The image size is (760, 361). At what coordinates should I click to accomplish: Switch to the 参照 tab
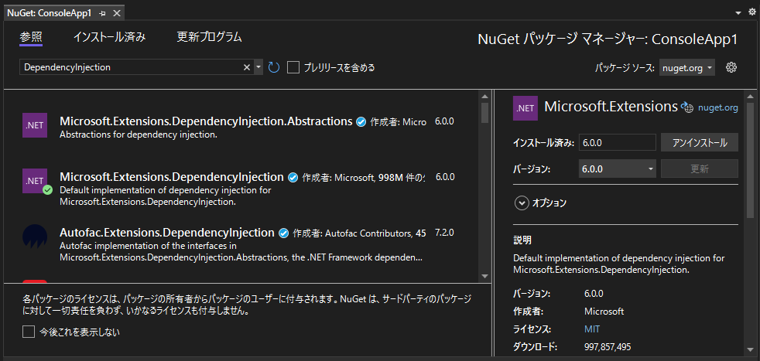(x=31, y=37)
